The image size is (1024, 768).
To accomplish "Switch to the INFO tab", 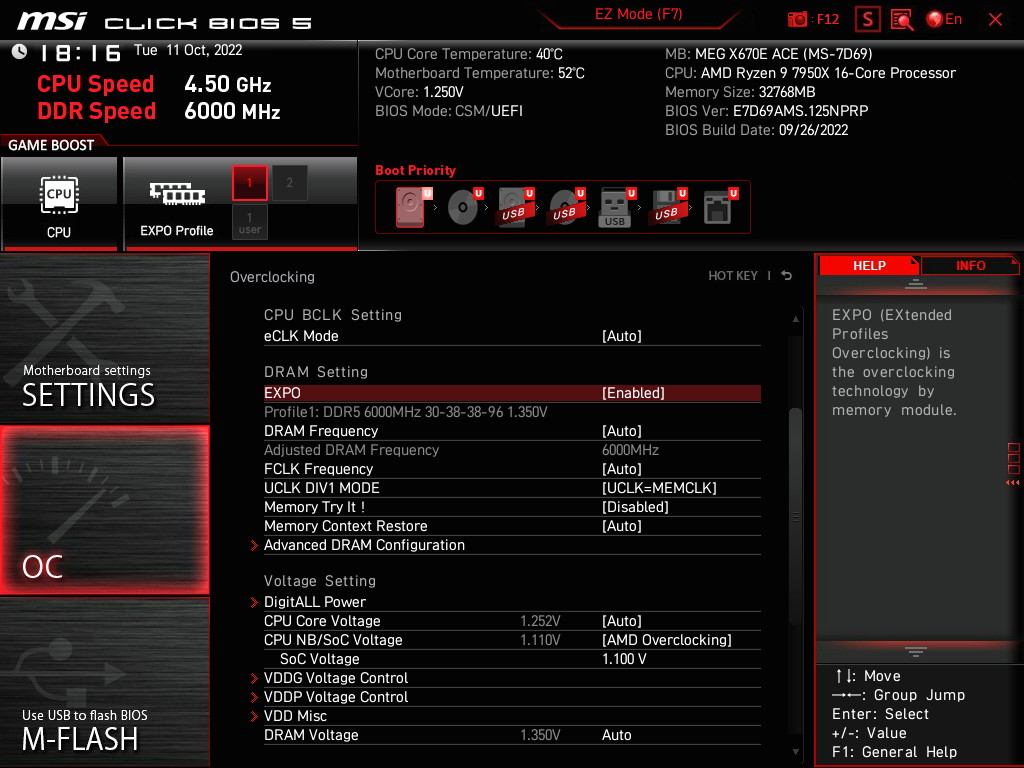I will (970, 266).
